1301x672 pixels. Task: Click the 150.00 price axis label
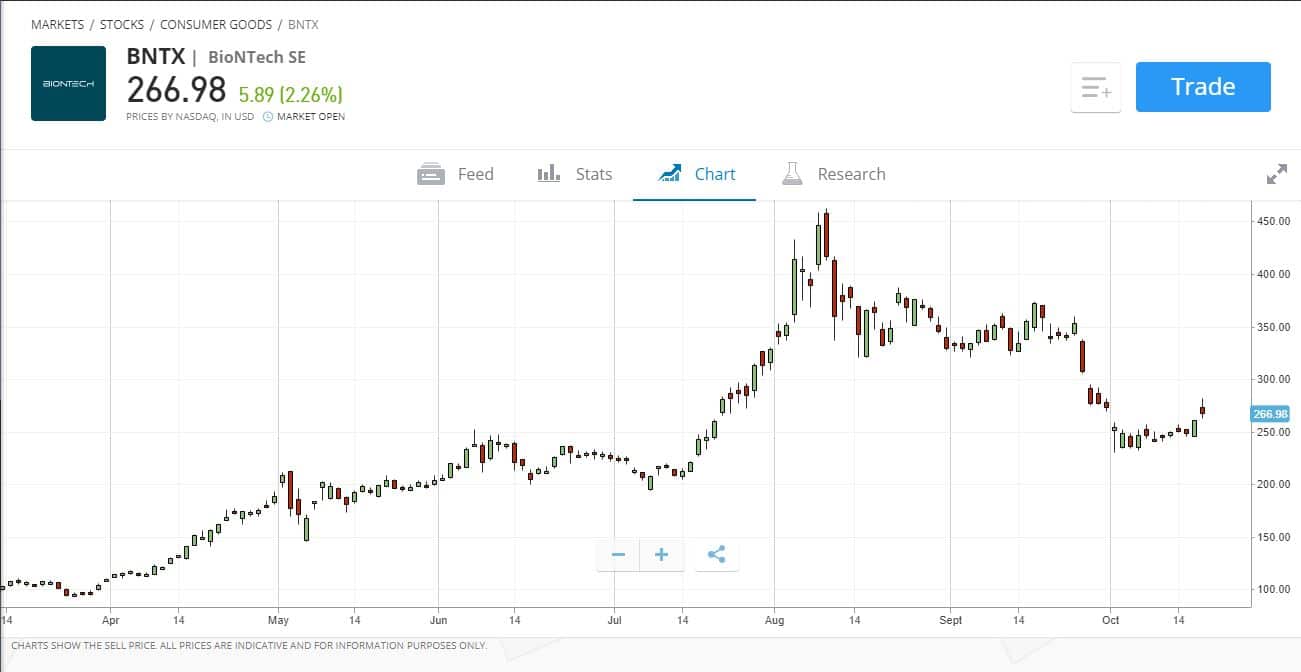pos(1273,537)
